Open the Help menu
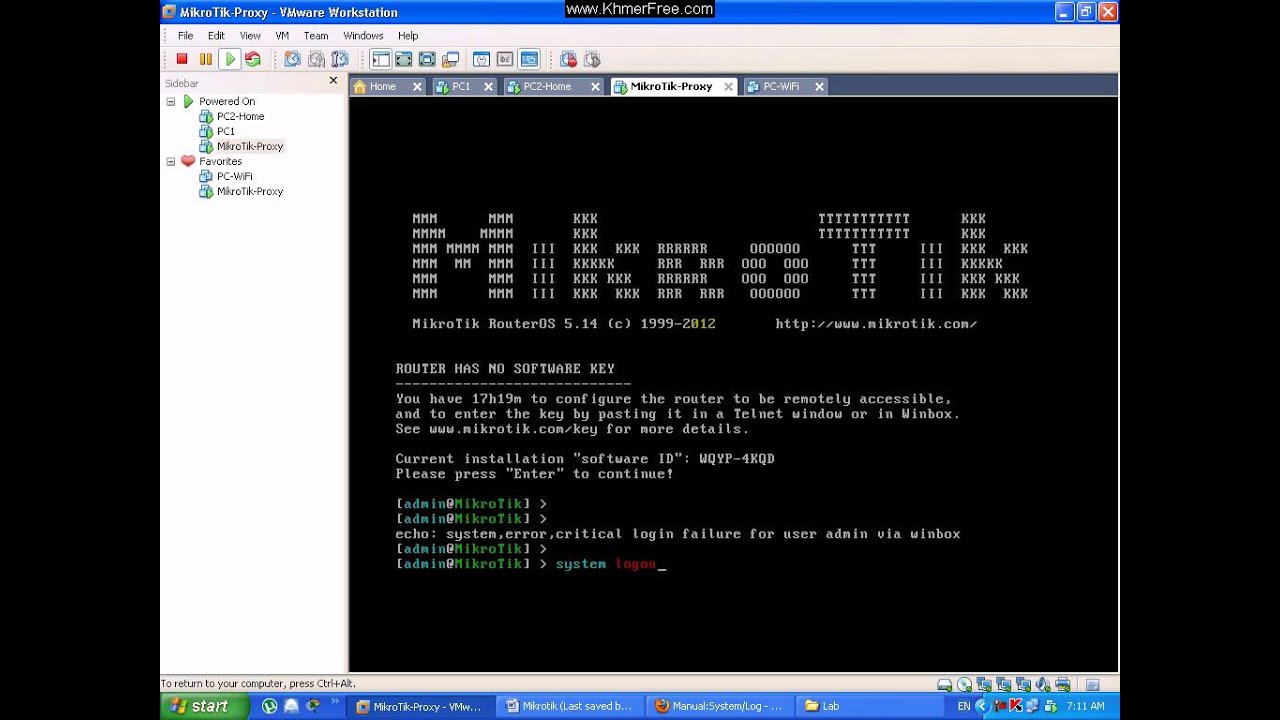The height and width of the screenshot is (720, 1280). click(408, 36)
